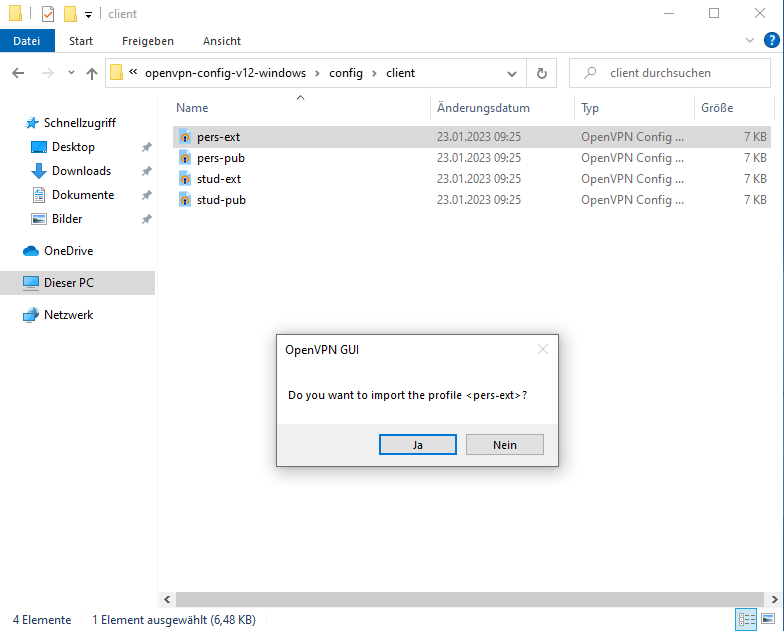Decline import by clicking Nein
This screenshot has width=784, height=631.
point(504,444)
